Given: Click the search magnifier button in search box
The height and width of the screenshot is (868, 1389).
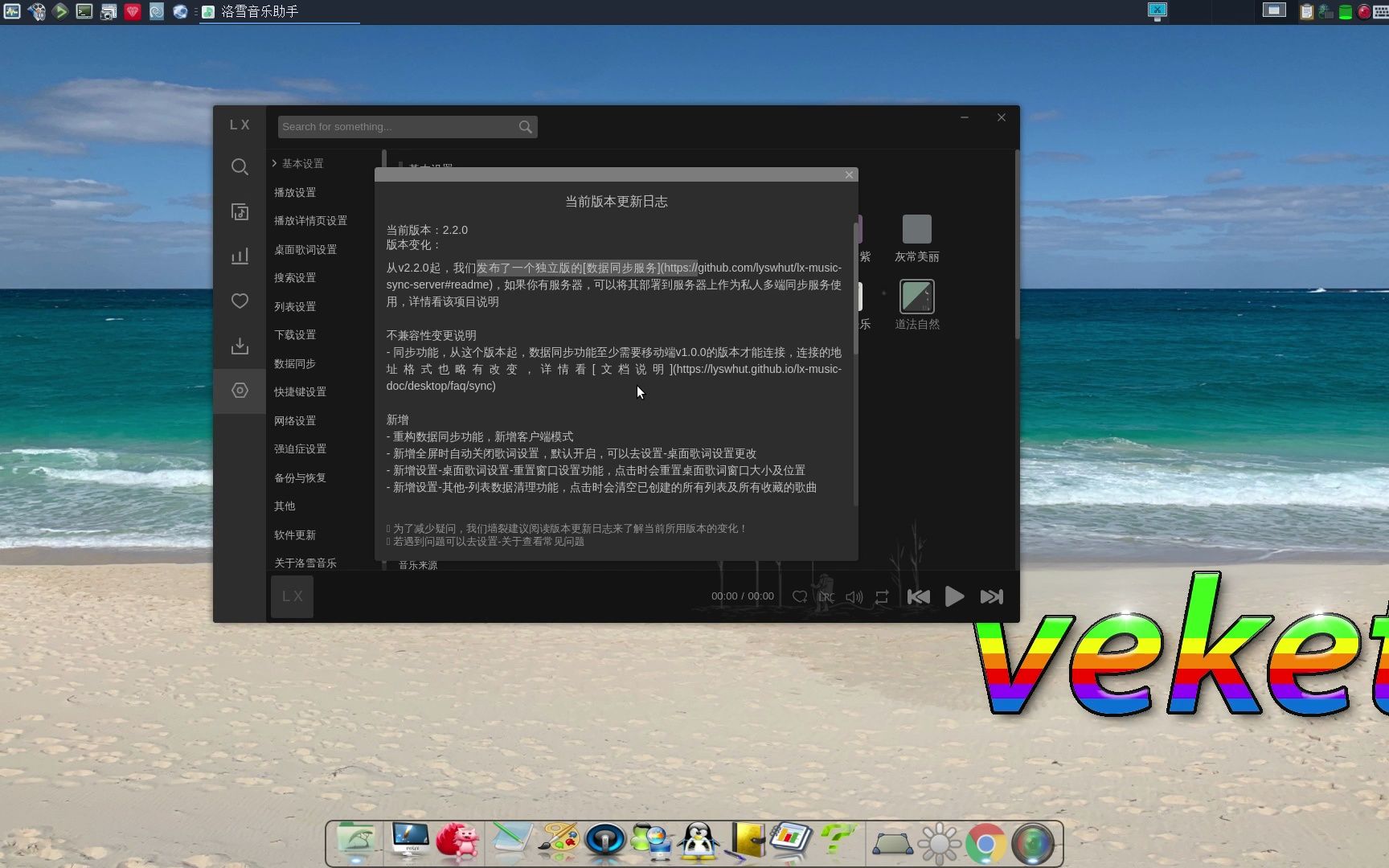Looking at the screenshot, I should coord(525,127).
